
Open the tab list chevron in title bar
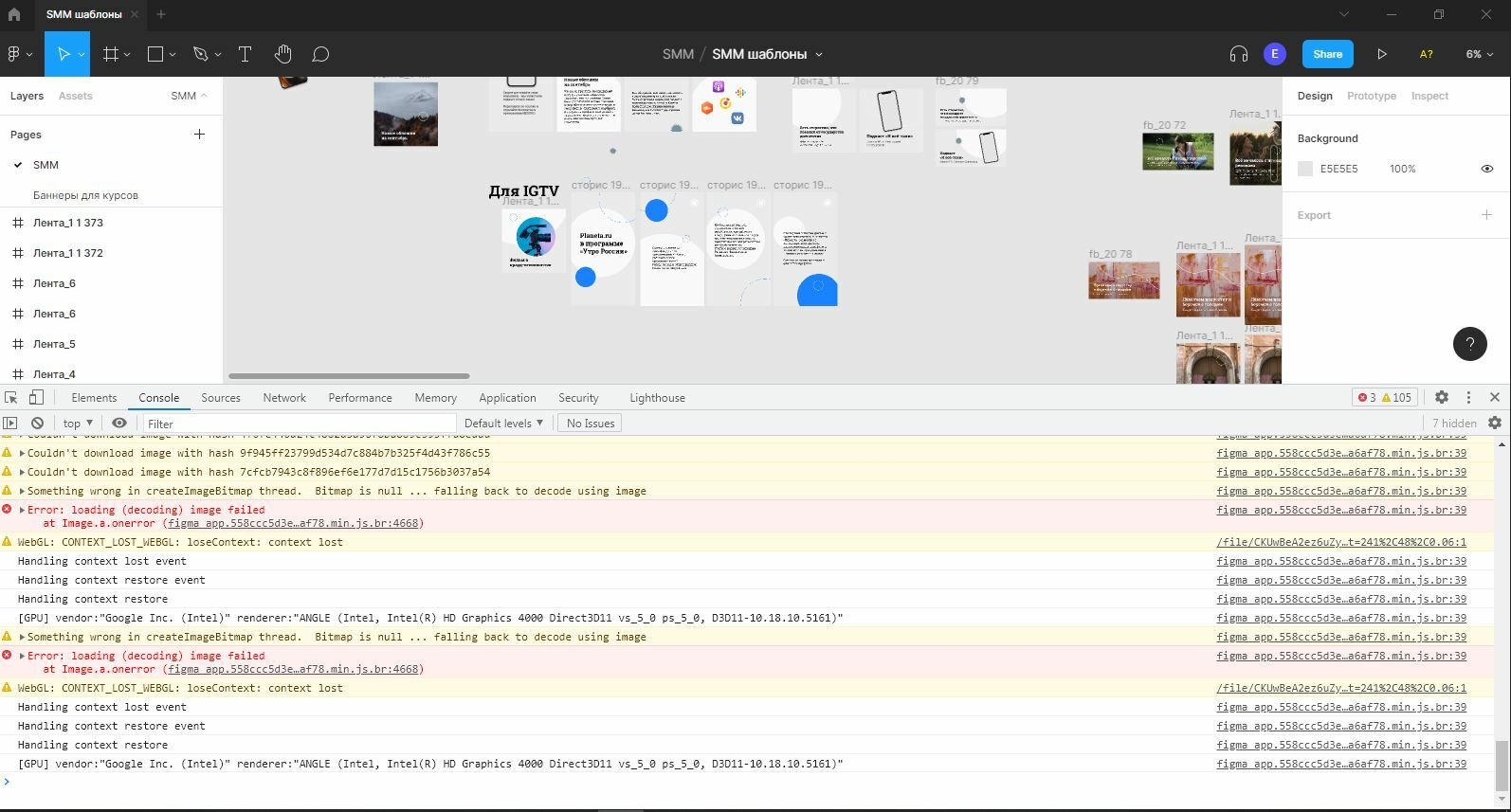coord(1343,14)
